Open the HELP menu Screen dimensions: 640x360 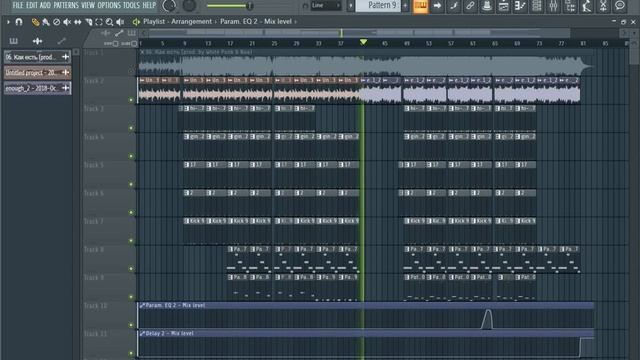(149, 5)
